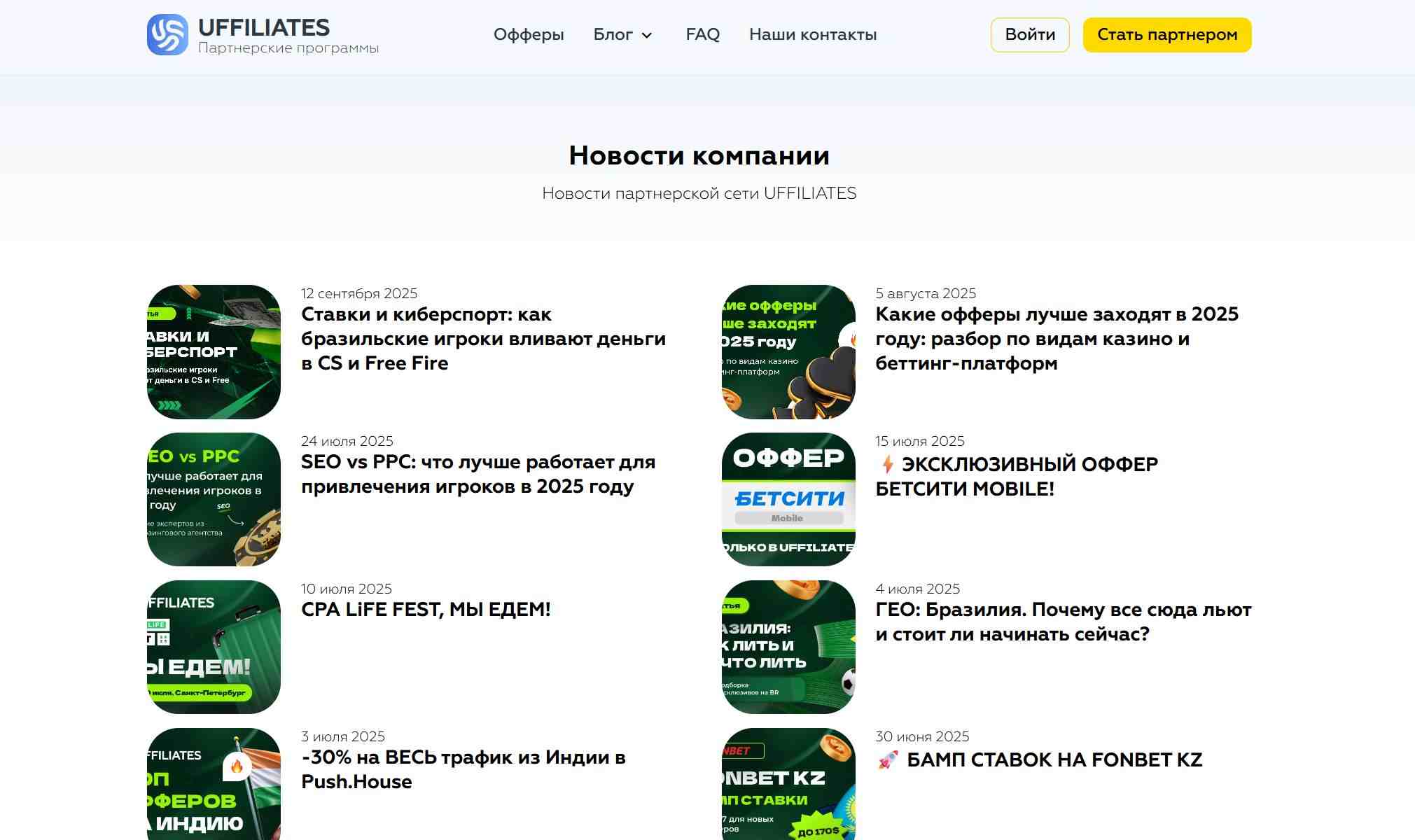Open headline -30% на ВЕСЬ трафик из Индии

tap(463, 769)
